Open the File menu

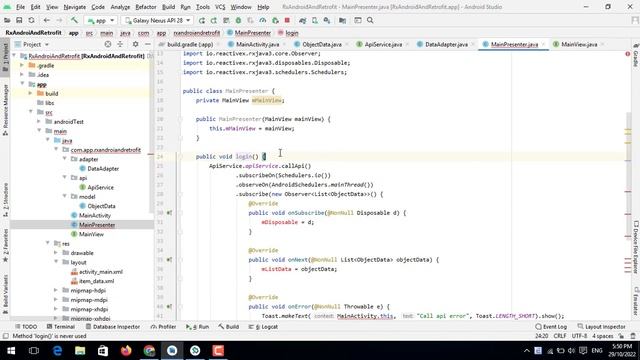[x=20, y=7]
